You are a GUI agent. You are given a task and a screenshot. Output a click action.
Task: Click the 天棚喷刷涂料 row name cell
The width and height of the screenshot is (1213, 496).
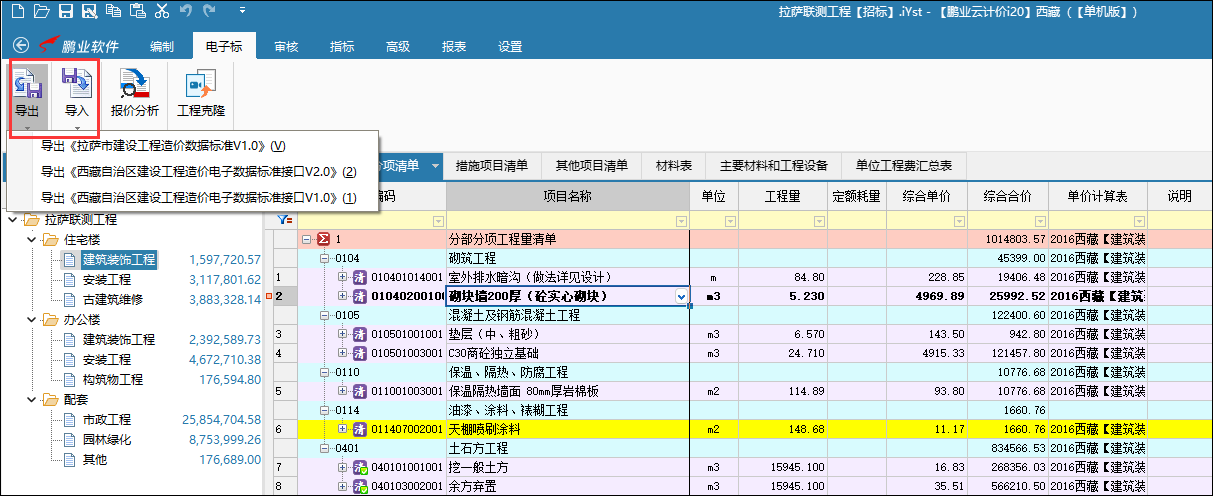click(567, 429)
